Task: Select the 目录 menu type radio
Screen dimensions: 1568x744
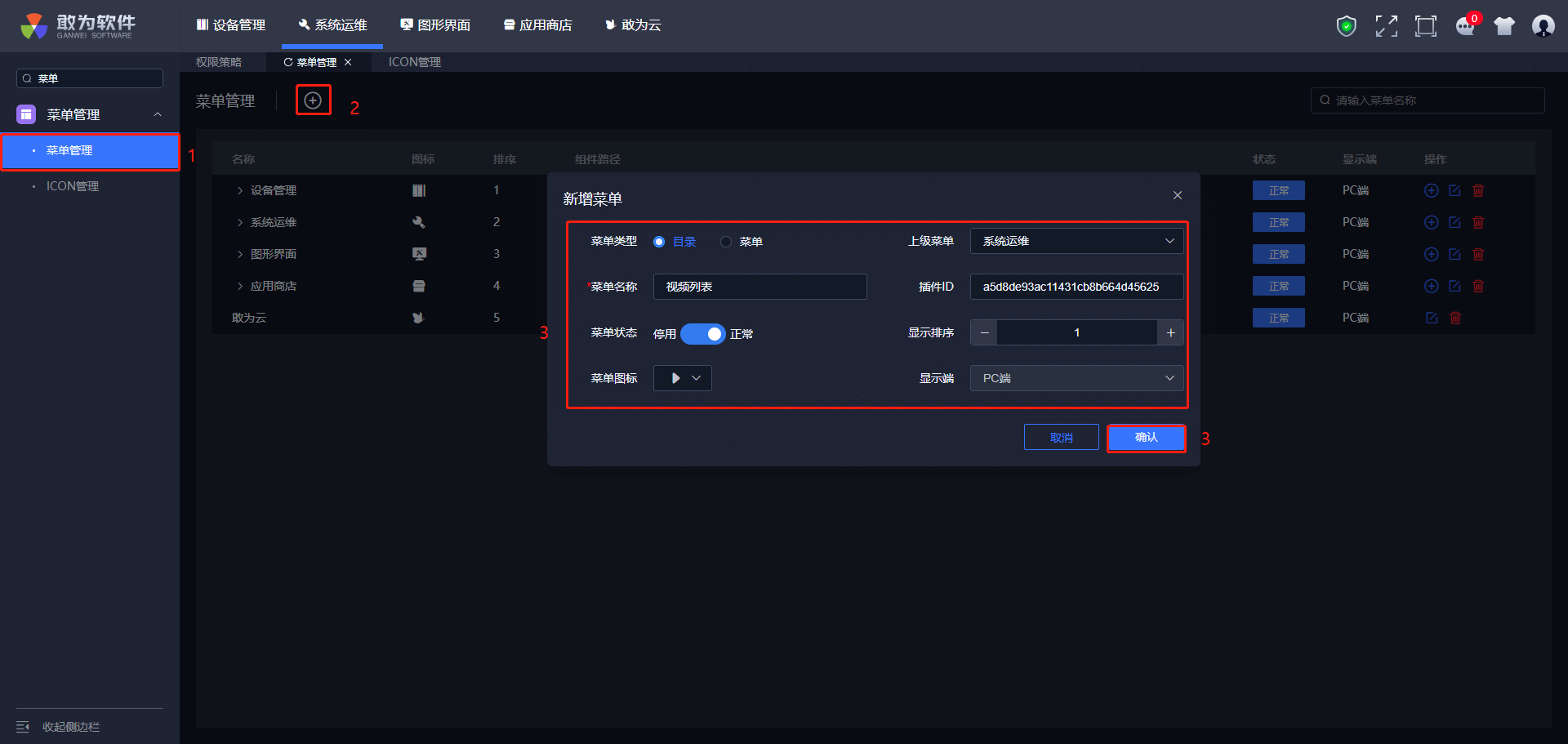Action: click(x=659, y=242)
